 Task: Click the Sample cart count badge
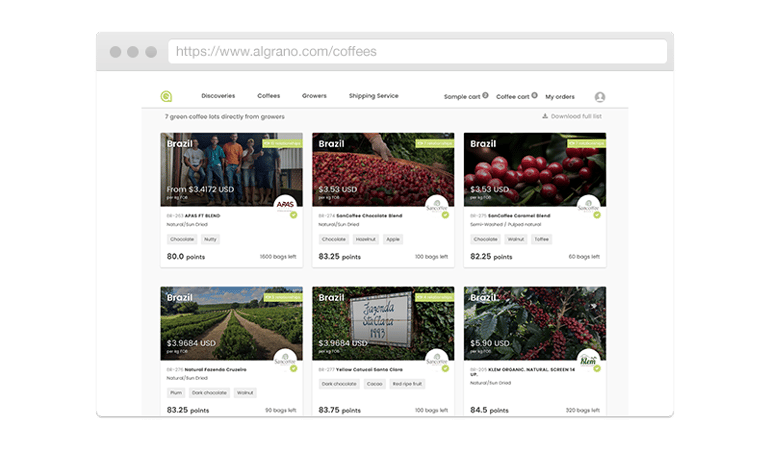point(485,95)
